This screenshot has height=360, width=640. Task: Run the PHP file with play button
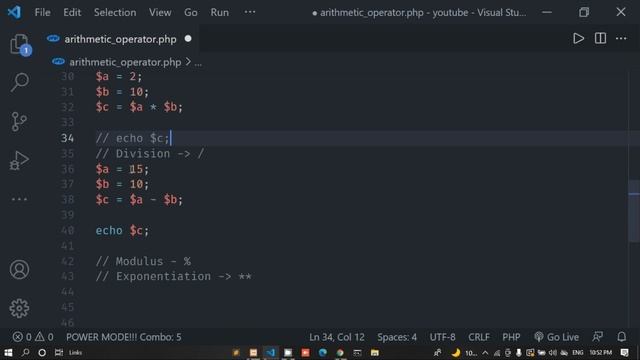578,38
